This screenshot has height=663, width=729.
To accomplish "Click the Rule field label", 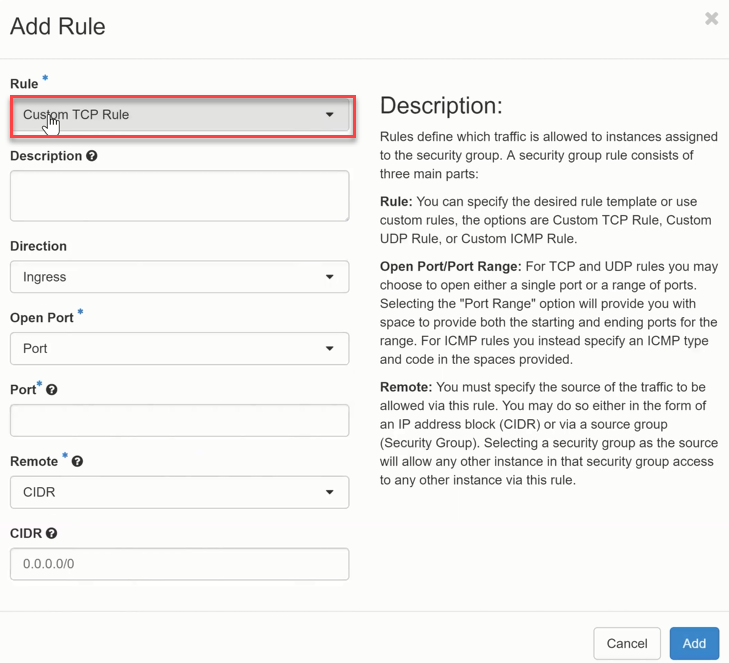I will pyautogui.click(x=24, y=83).
